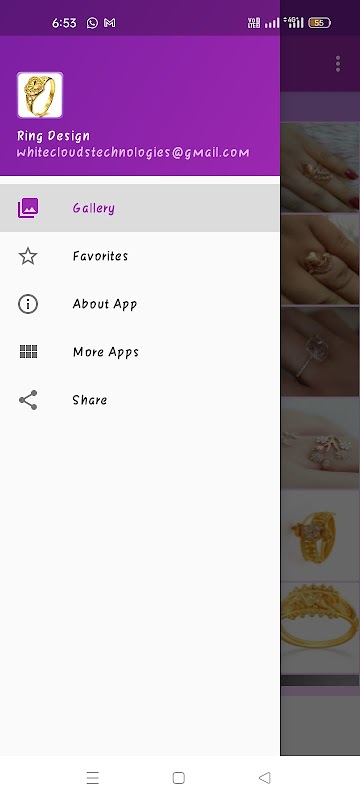360x800 pixels.
Task: Select the Share label in drawer
Action: point(90,400)
